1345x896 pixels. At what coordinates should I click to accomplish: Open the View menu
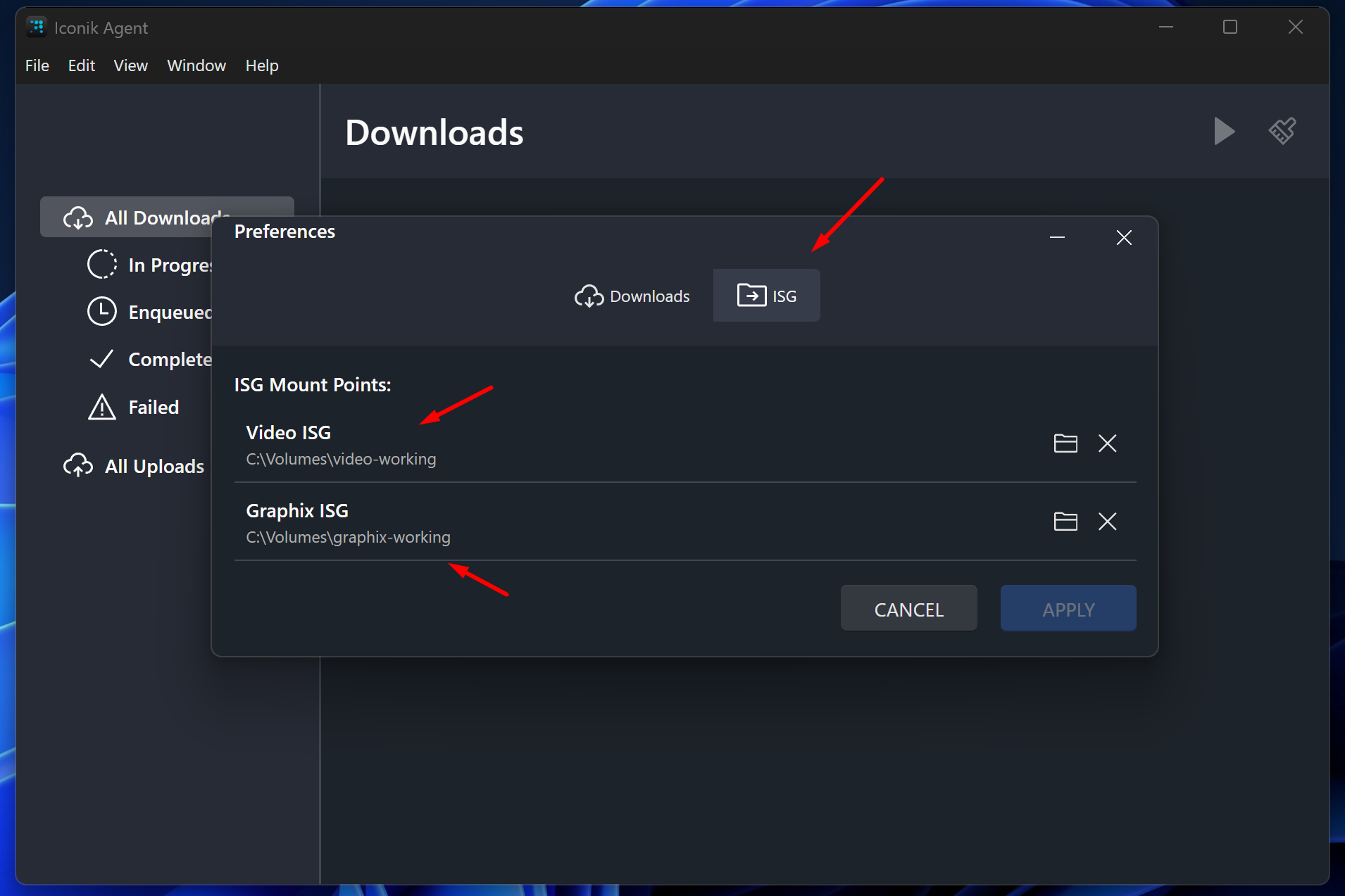click(131, 65)
